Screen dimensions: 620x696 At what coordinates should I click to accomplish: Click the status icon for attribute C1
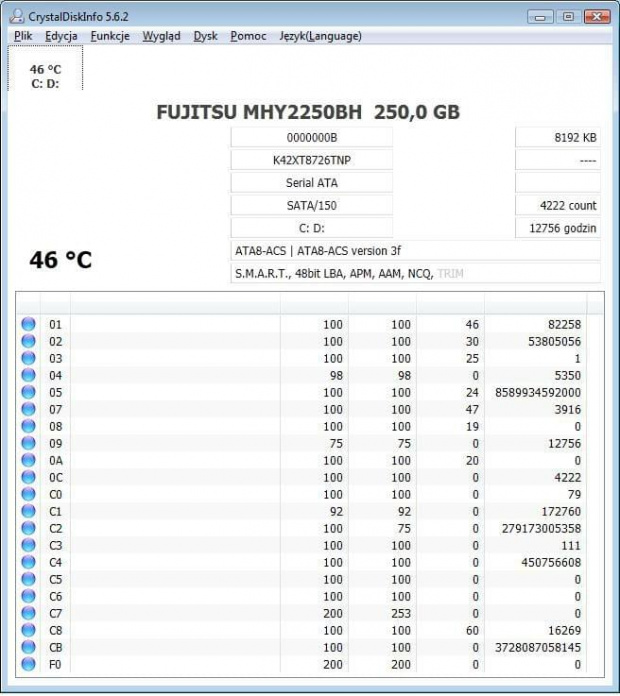click(x=28, y=511)
